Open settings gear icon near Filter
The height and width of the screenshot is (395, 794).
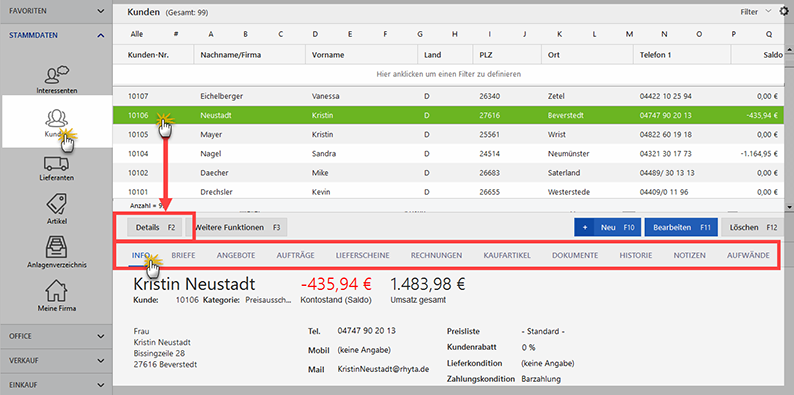point(784,11)
